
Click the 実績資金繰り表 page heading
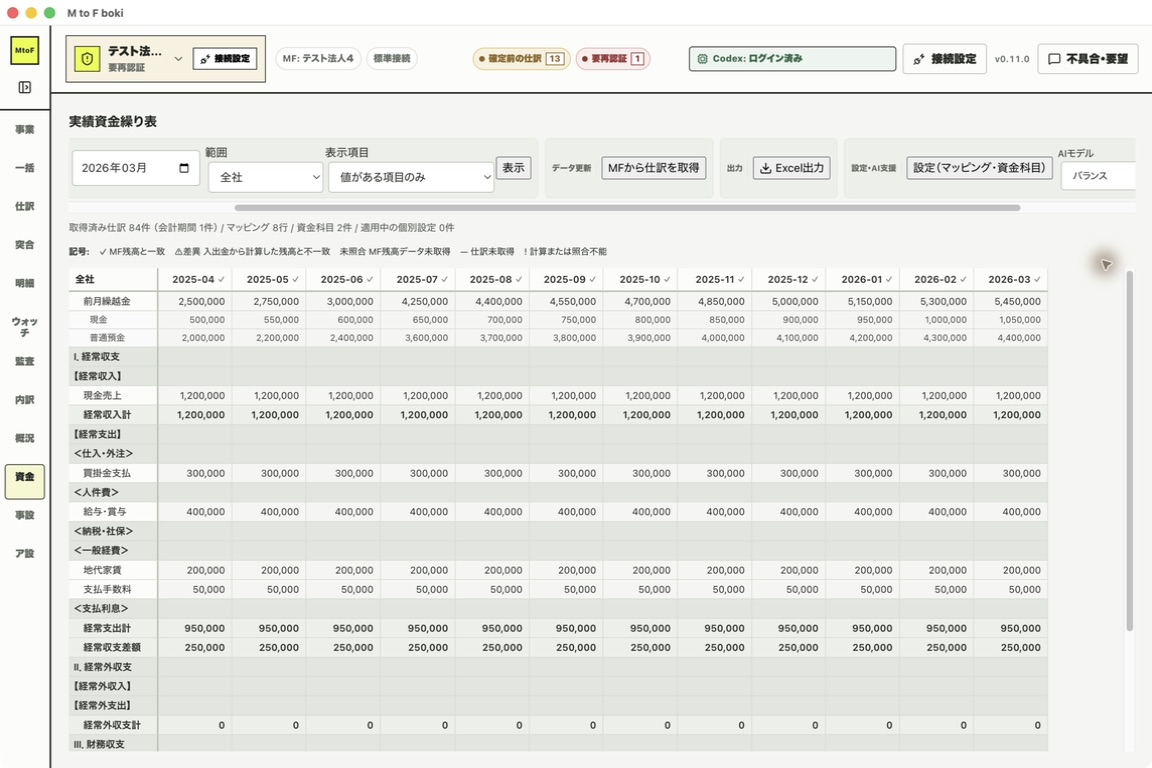pos(112,122)
